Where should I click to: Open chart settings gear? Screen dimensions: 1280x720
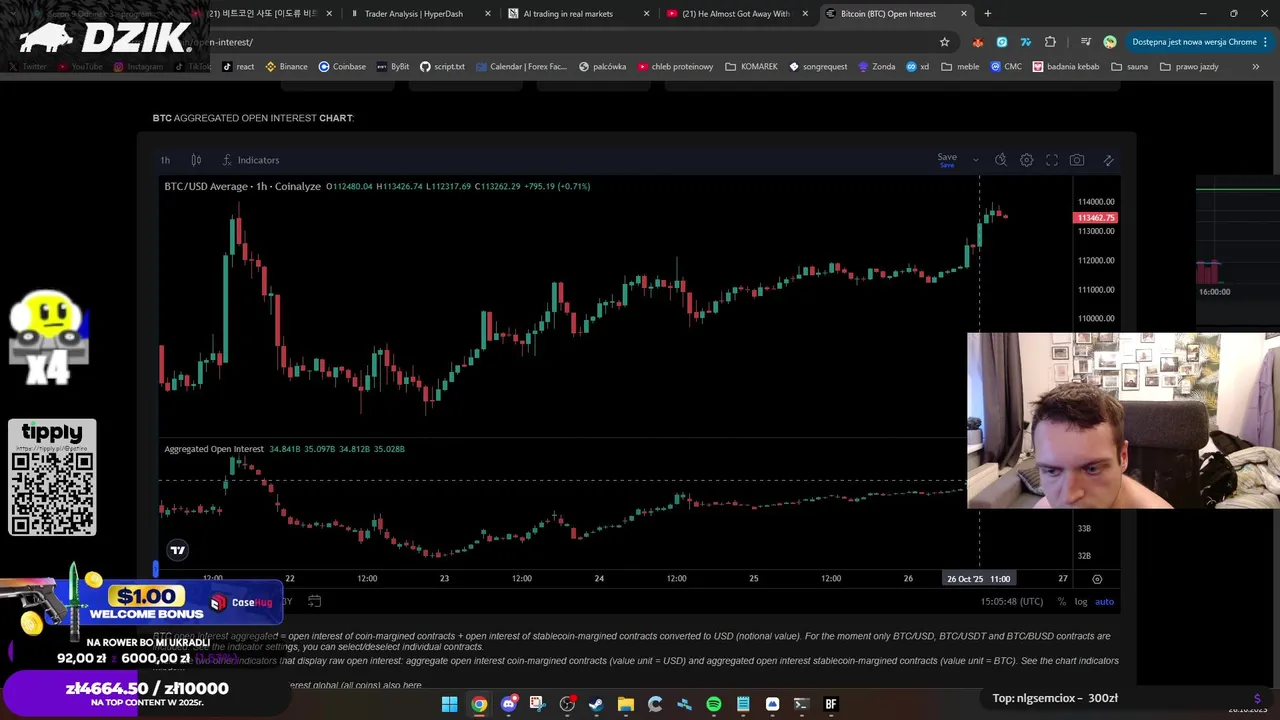(1026, 160)
